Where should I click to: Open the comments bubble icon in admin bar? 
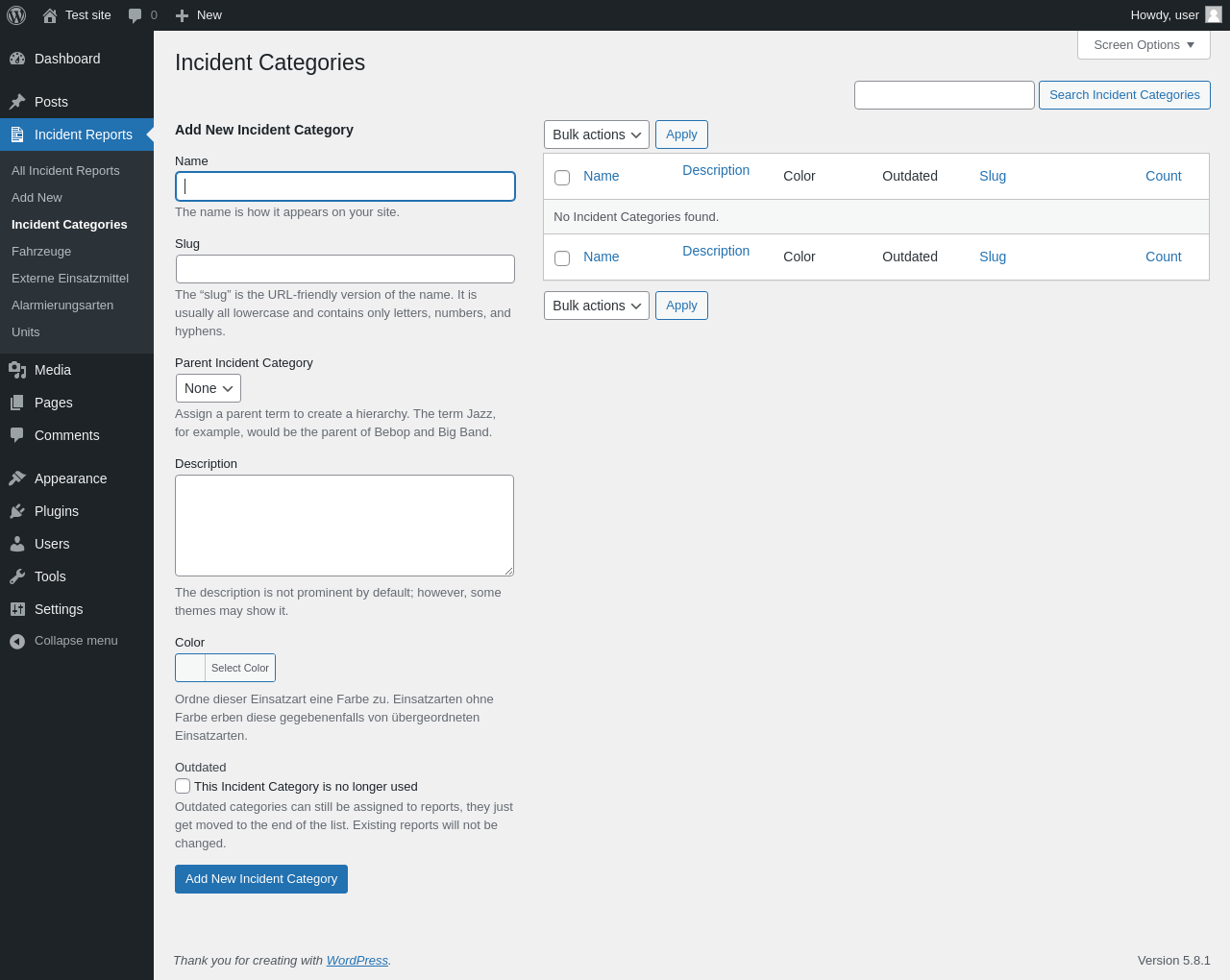point(135,15)
